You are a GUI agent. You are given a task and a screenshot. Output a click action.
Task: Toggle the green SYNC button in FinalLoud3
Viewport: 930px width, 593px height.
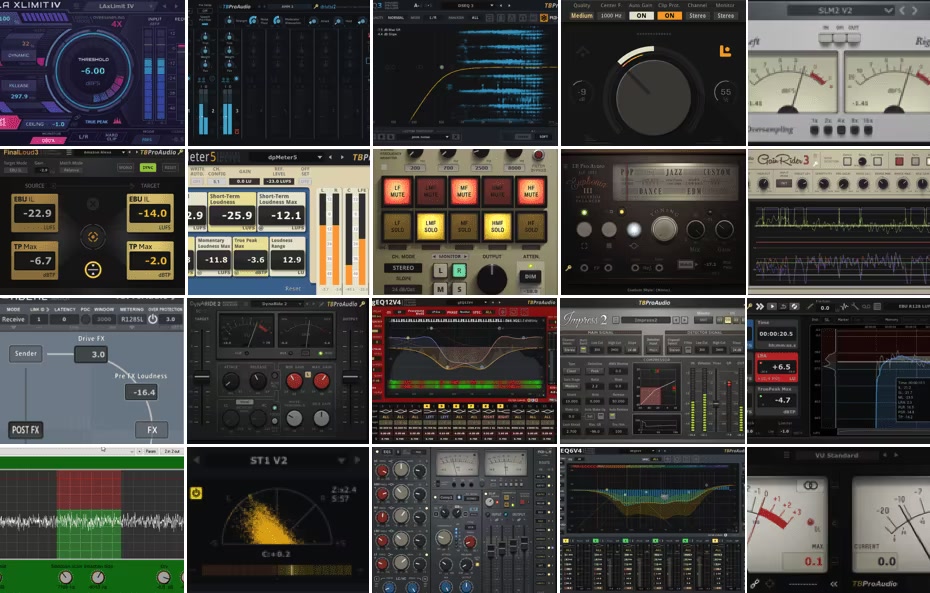148,168
